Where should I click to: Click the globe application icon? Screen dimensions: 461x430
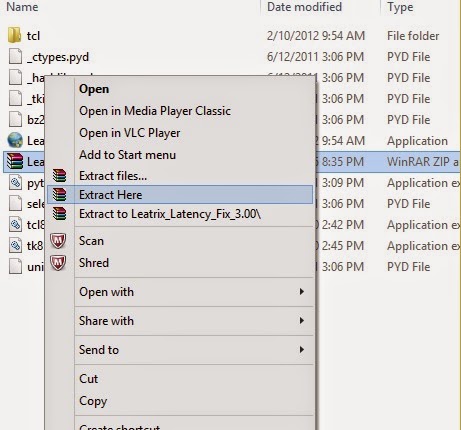(x=15, y=140)
